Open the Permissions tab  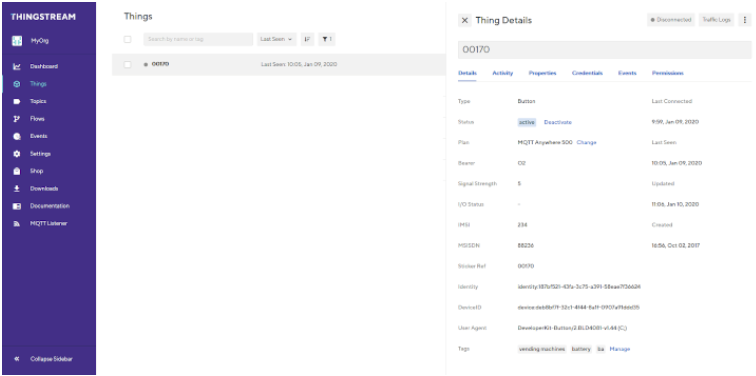click(x=668, y=73)
